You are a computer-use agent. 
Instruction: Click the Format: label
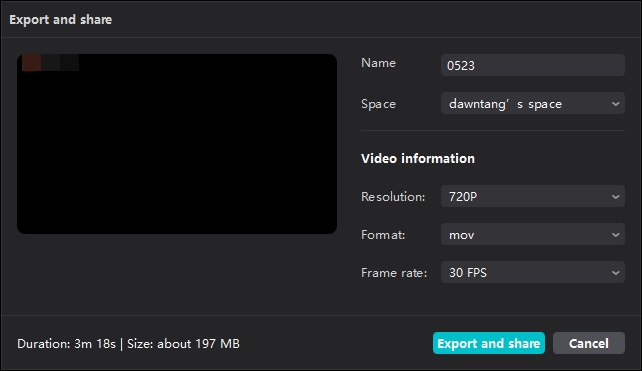pos(383,235)
